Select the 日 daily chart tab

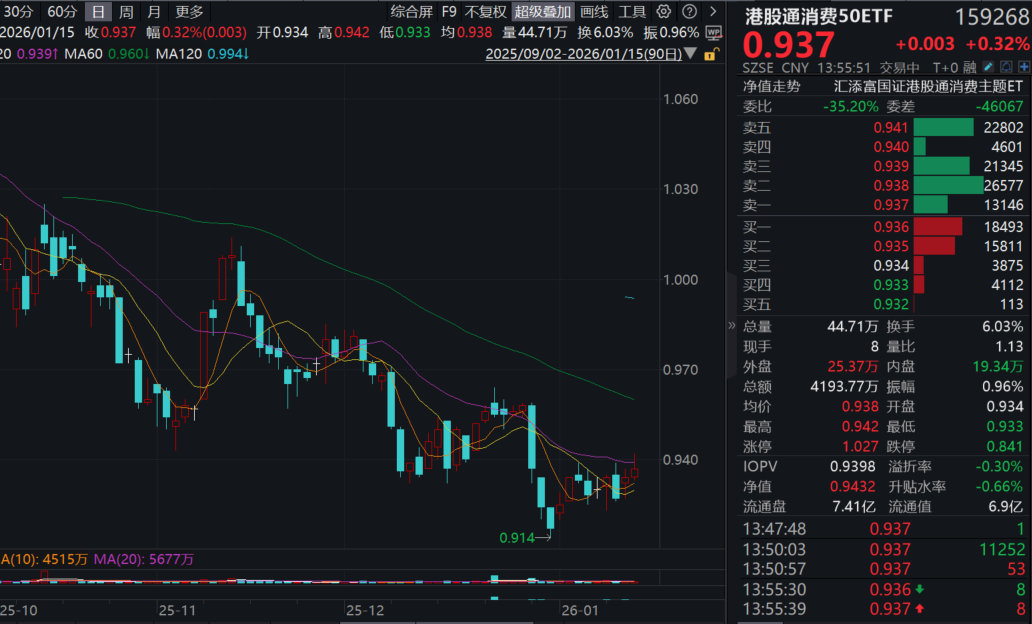click(x=98, y=12)
